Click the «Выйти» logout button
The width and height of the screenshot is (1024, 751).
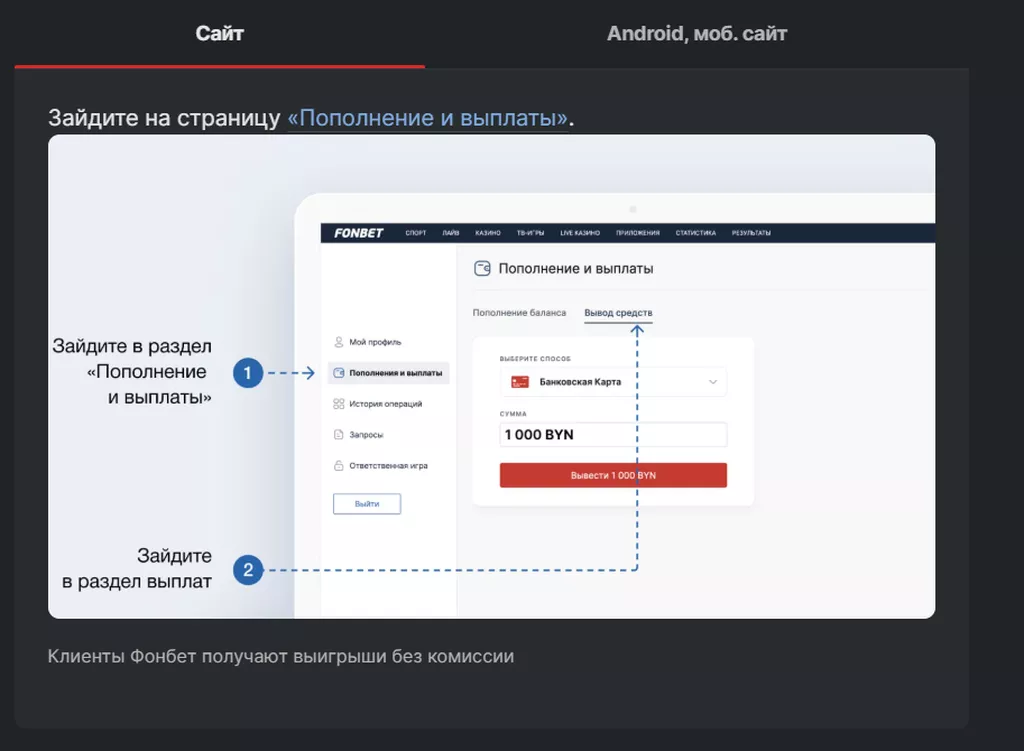click(x=367, y=504)
